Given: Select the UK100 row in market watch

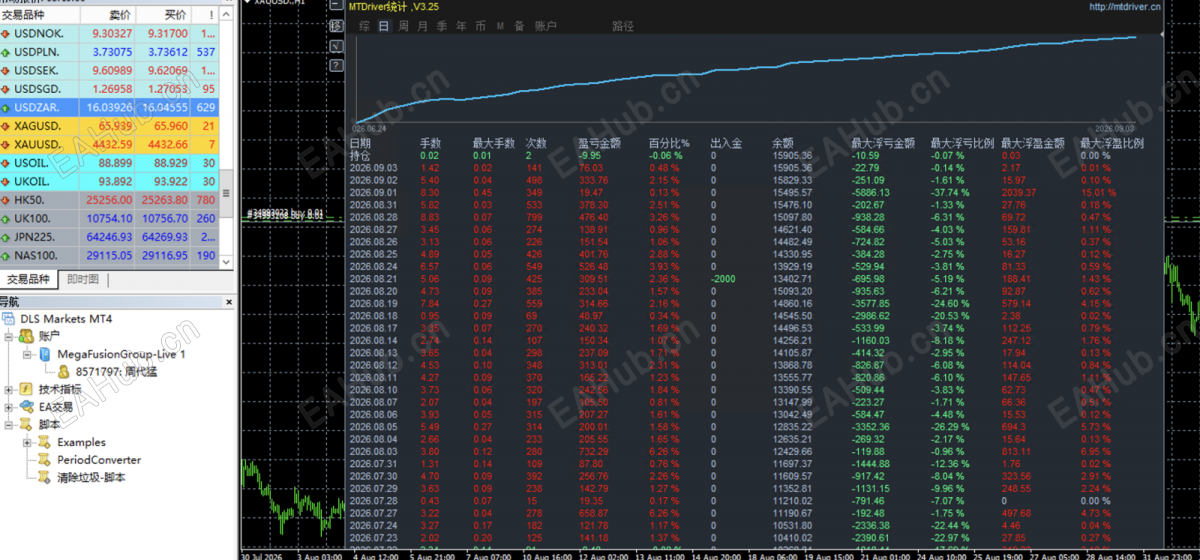Looking at the screenshot, I should click(110, 219).
